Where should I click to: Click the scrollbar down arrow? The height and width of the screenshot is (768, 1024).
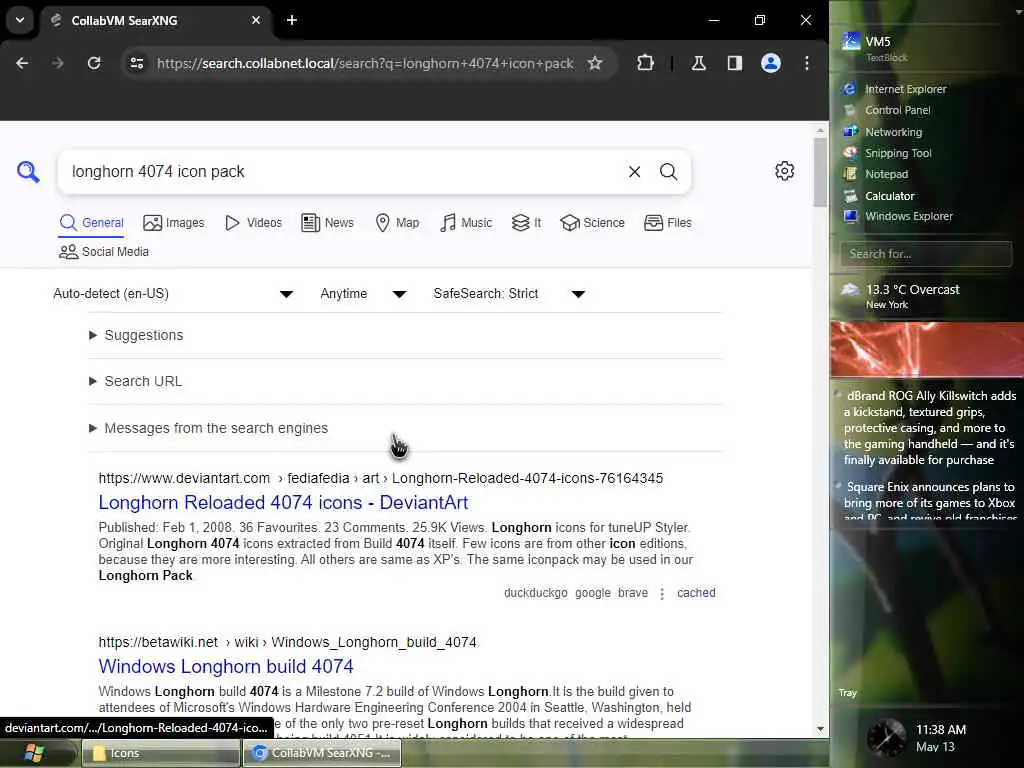pos(820,729)
